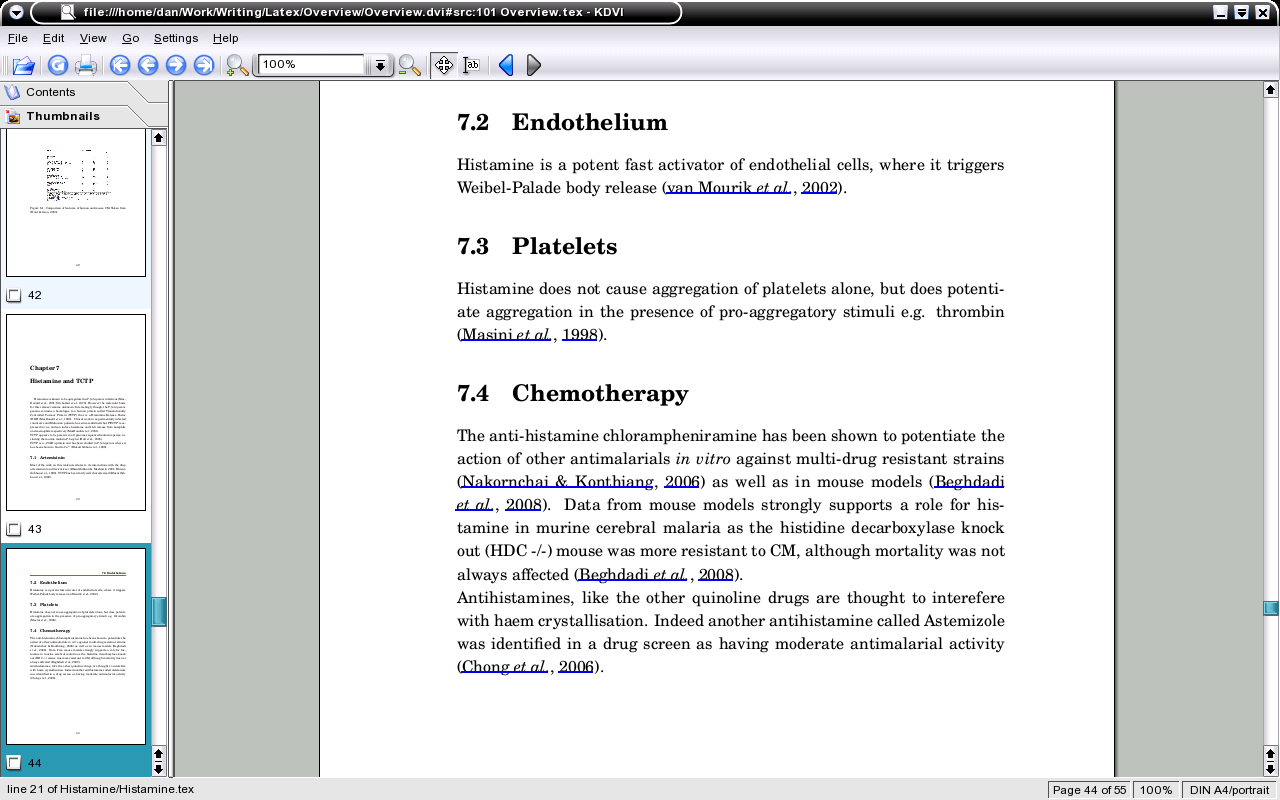Viewport: 1280px width, 800px height.
Task: Click the up arrow atop the thumbnail scrollbar
Action: (x=158, y=137)
